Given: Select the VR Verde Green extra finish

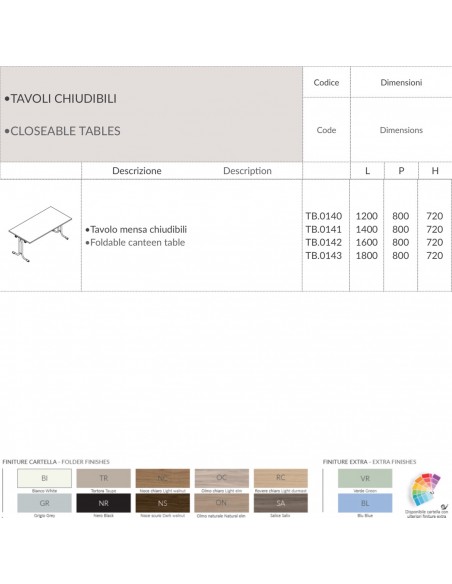Looking at the screenshot, I should [x=365, y=478].
